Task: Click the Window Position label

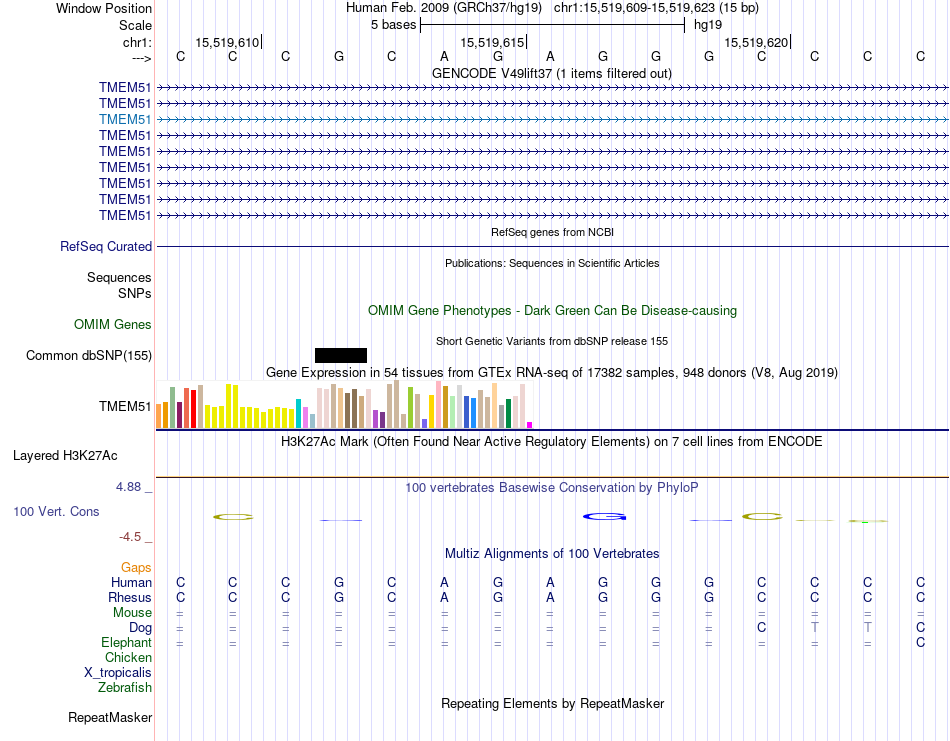Action: (104, 8)
